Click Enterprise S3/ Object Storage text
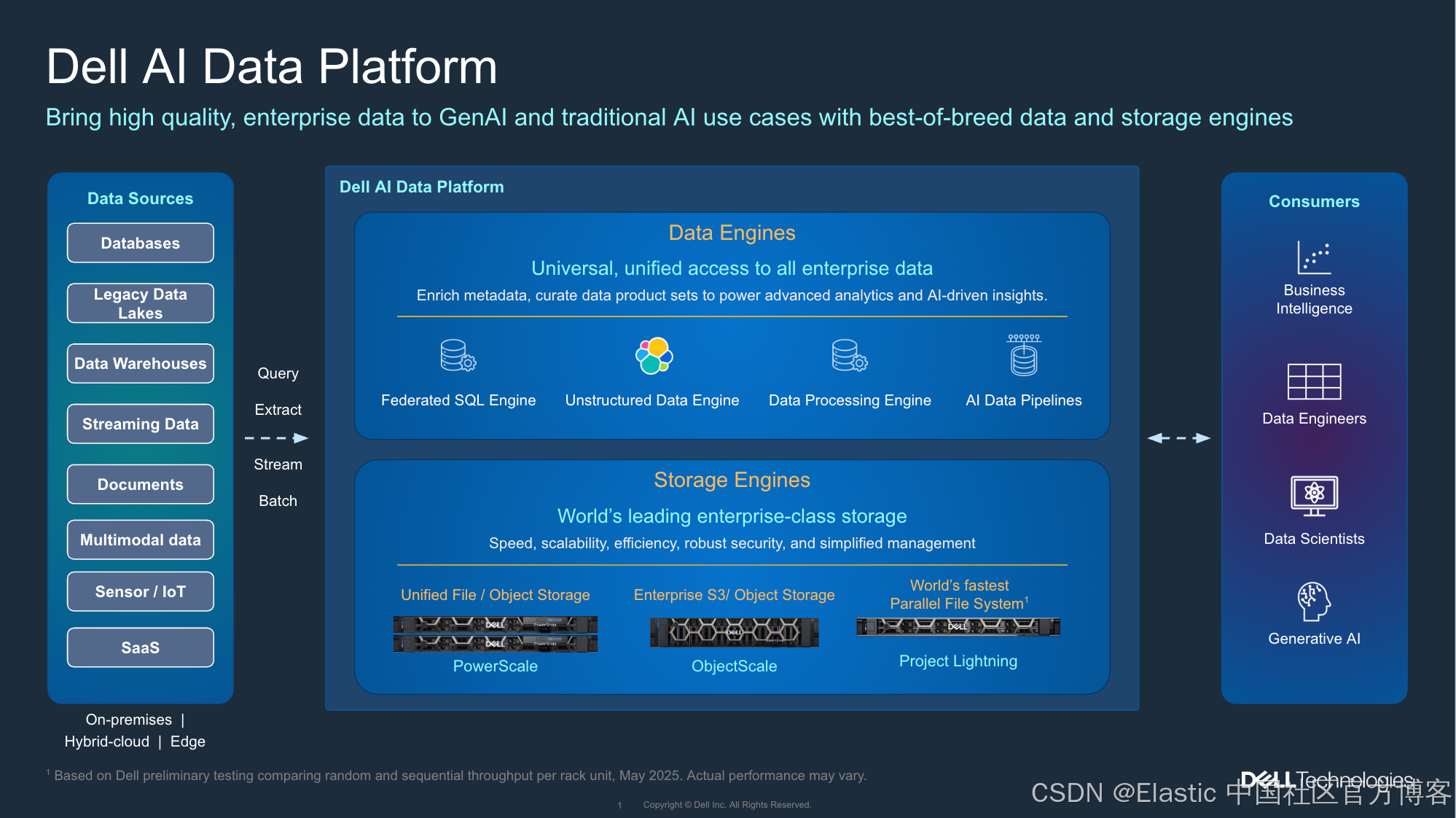The height and width of the screenshot is (818, 1456). coord(734,595)
